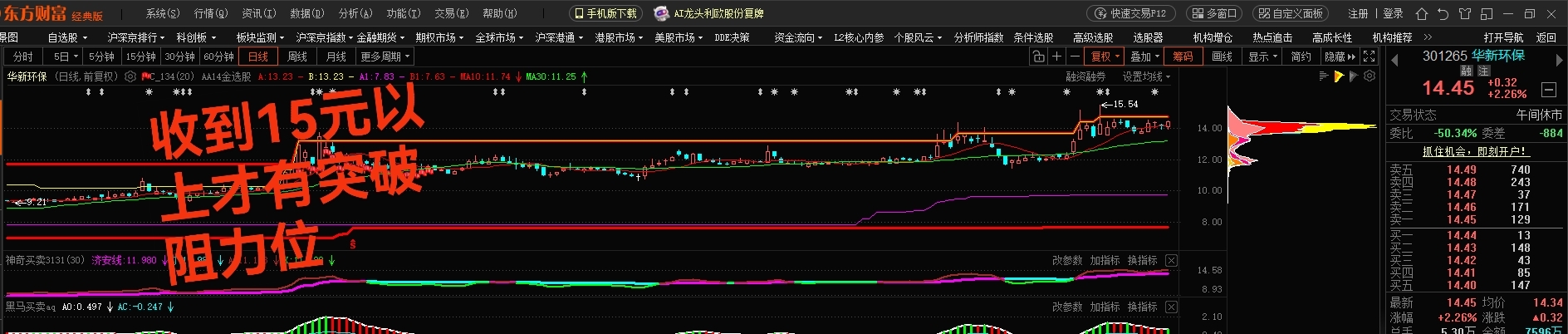1568x334 pixels.
Task: Open chip panel gear settings icon
Action: point(1370,76)
